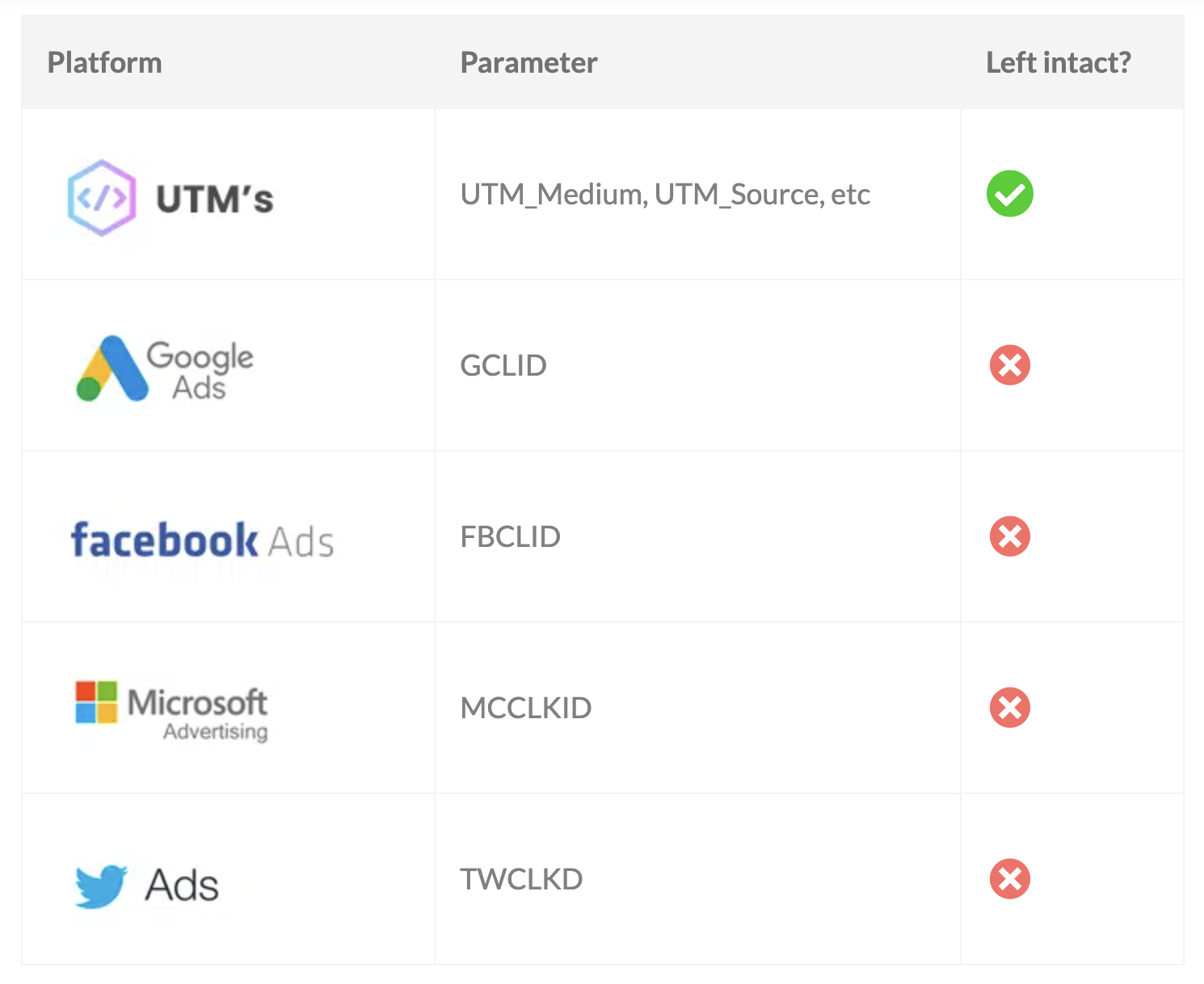Image resolution: width=1204 pixels, height=984 pixels.
Task: Click the red X in MCCLKID row
Action: point(1009,708)
